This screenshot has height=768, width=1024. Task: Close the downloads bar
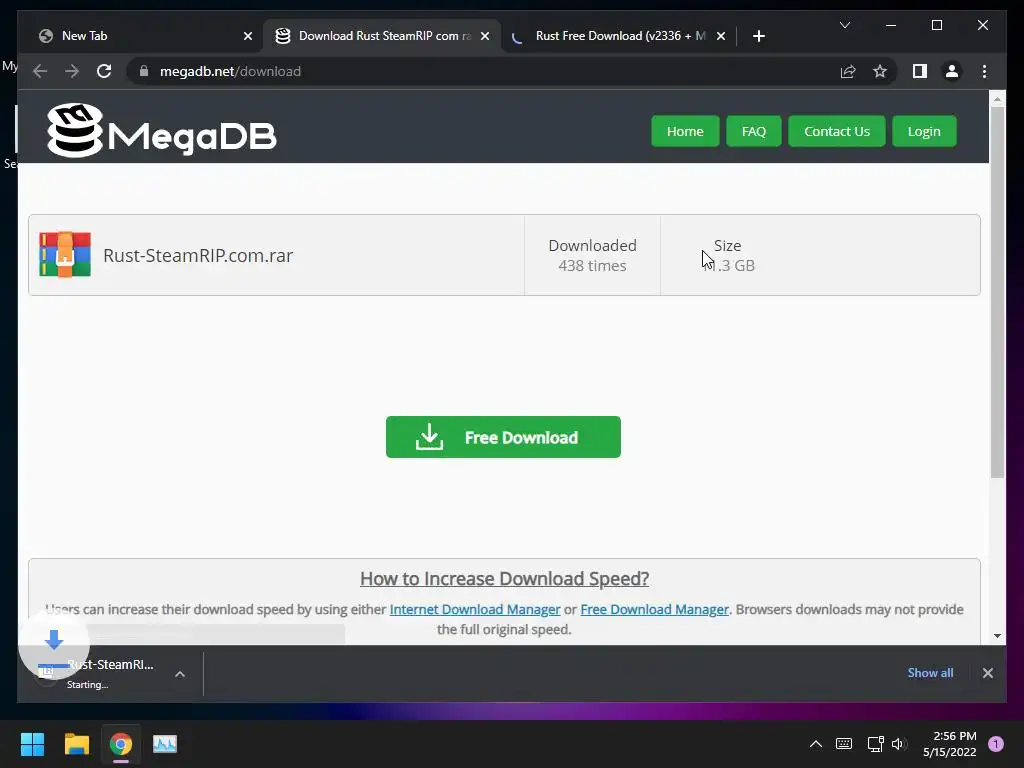point(987,673)
